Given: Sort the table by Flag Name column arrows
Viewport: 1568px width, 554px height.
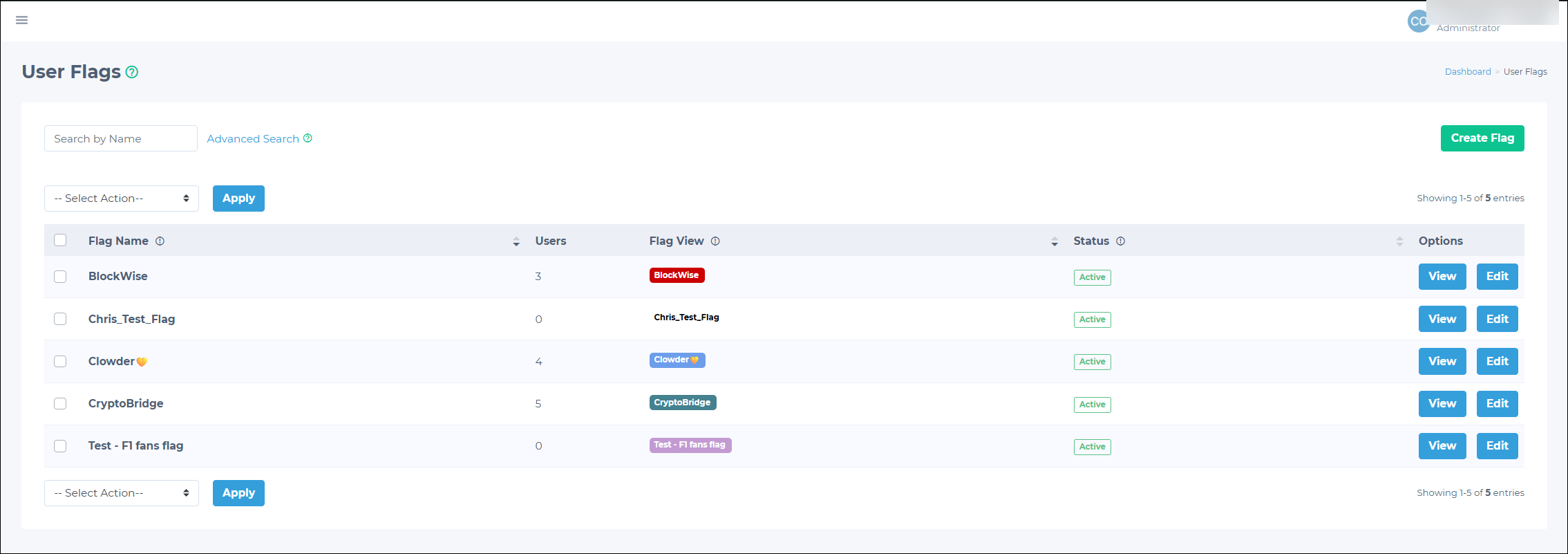Looking at the screenshot, I should [516, 241].
